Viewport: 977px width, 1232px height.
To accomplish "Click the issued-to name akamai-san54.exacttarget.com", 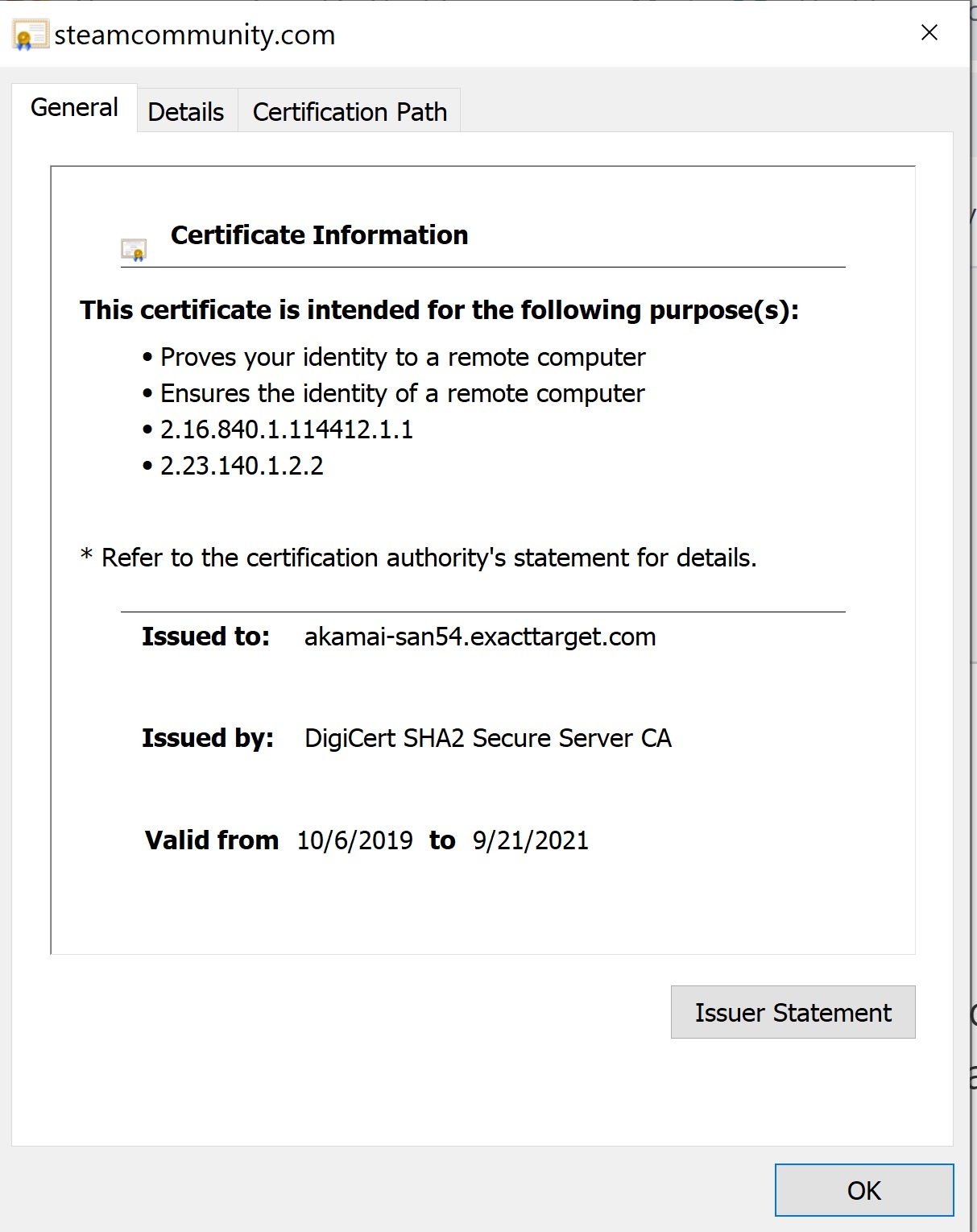I will coord(480,637).
